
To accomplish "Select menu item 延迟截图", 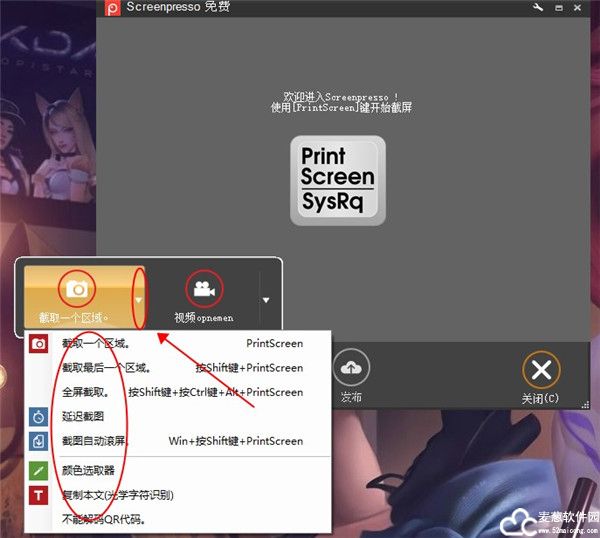I will (x=178, y=416).
